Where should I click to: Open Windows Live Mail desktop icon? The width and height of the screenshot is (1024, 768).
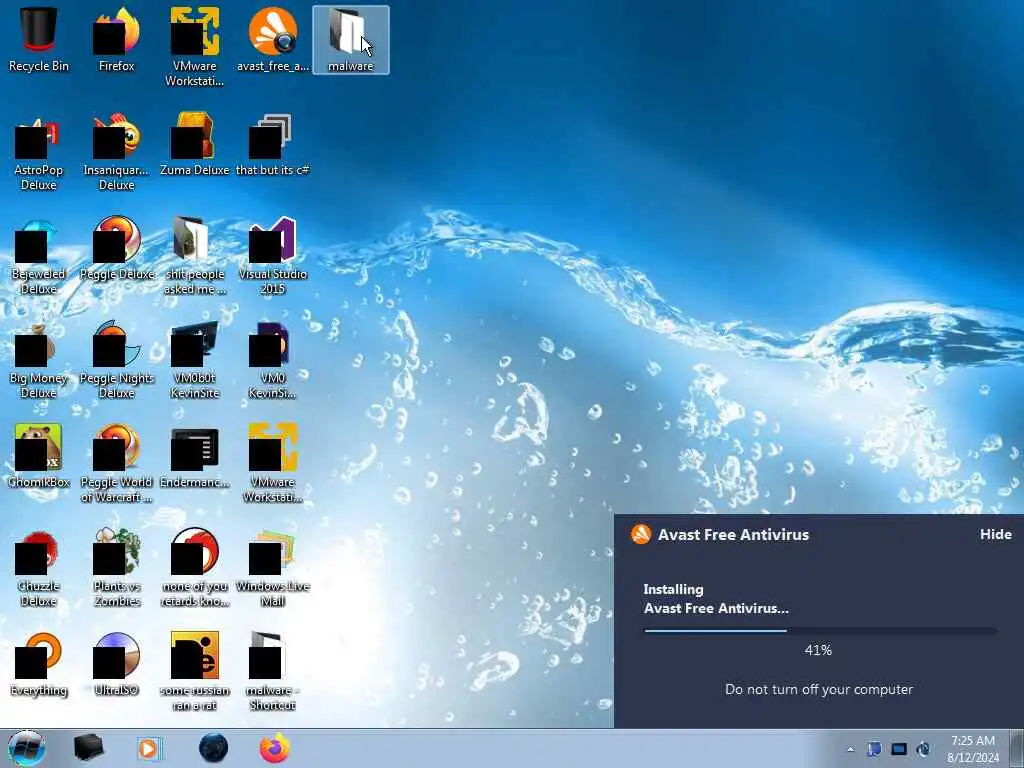(x=272, y=568)
